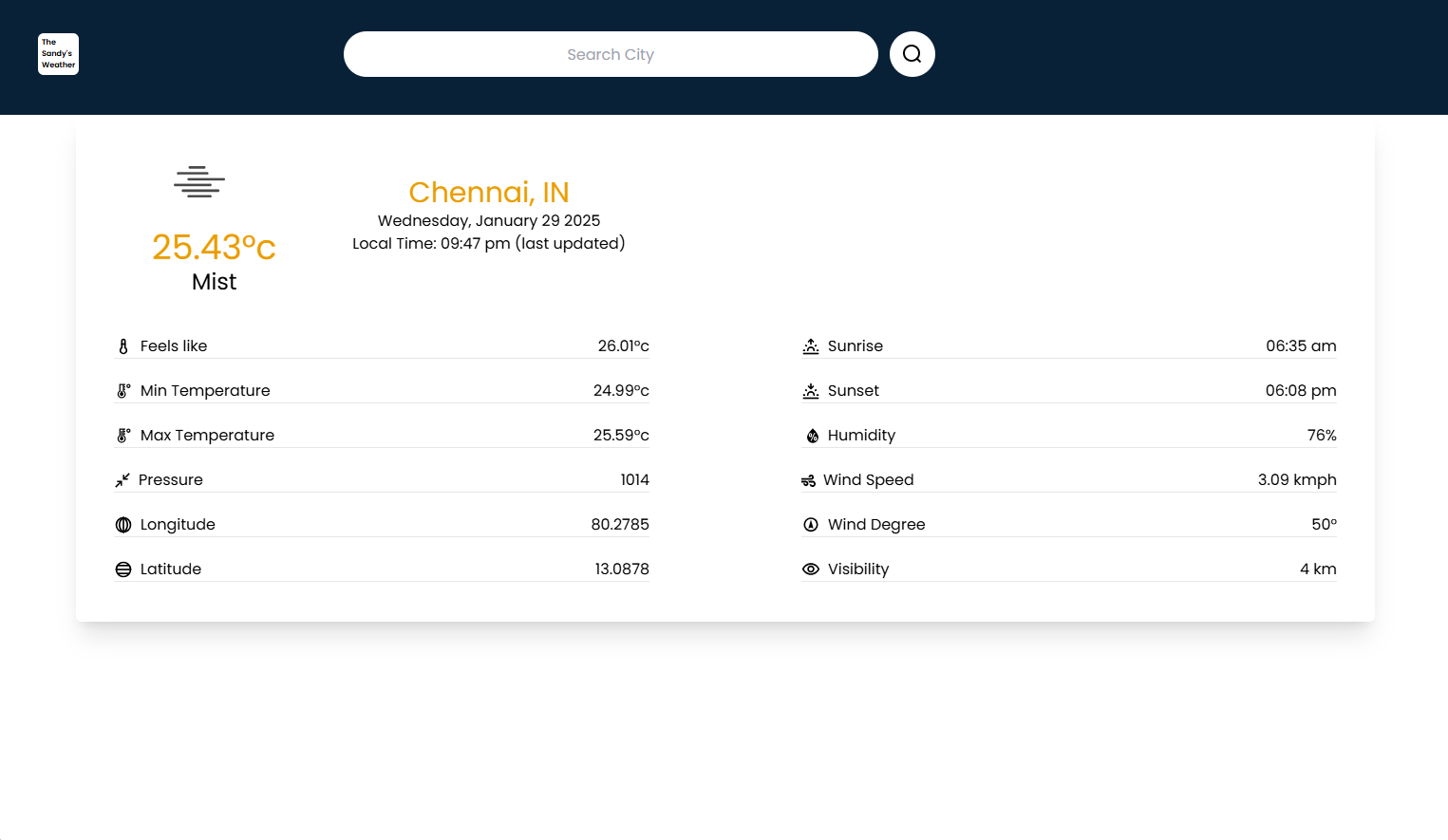
Task: Click the Humidity droplet icon
Action: [812, 436]
